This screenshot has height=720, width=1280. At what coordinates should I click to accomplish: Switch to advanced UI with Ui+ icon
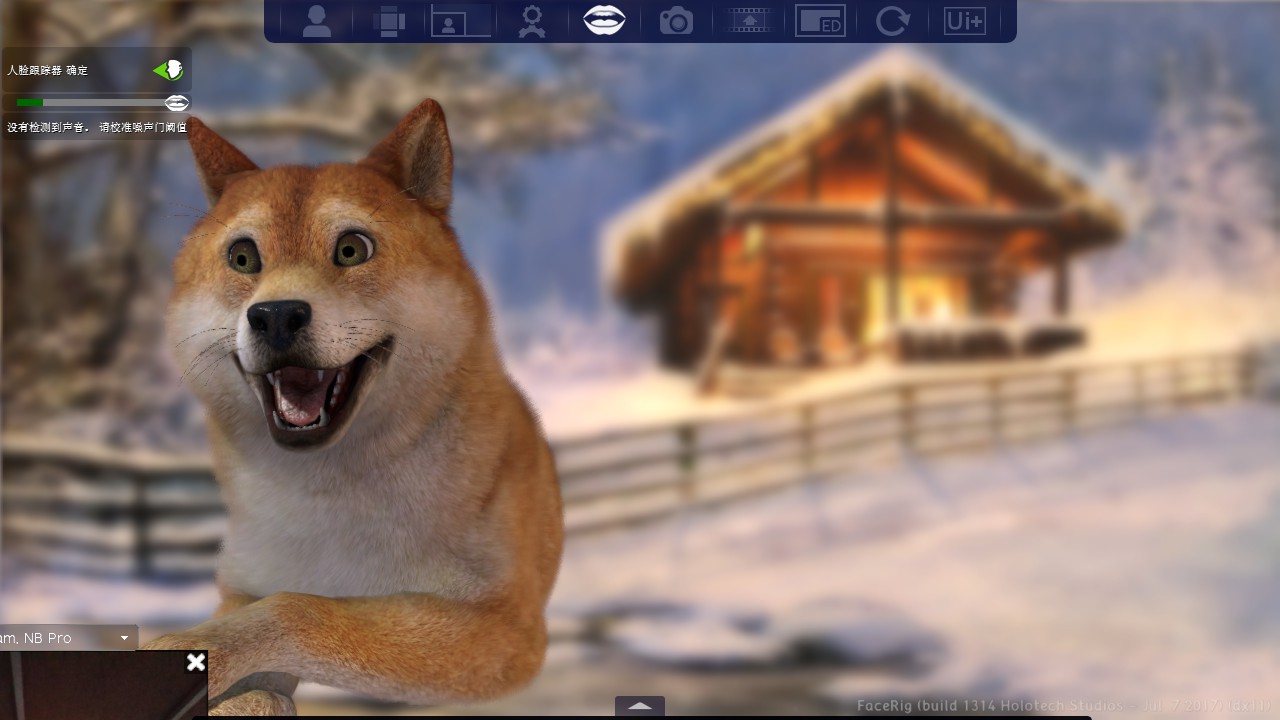click(x=964, y=21)
